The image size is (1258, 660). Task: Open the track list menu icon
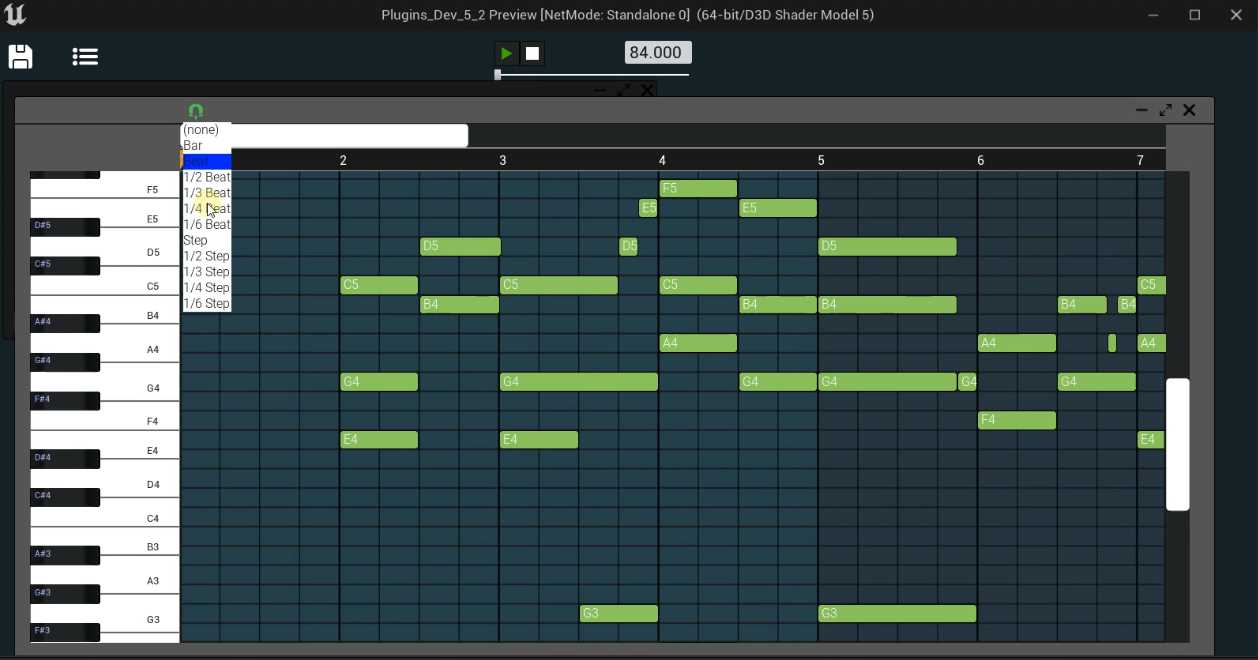coord(85,57)
